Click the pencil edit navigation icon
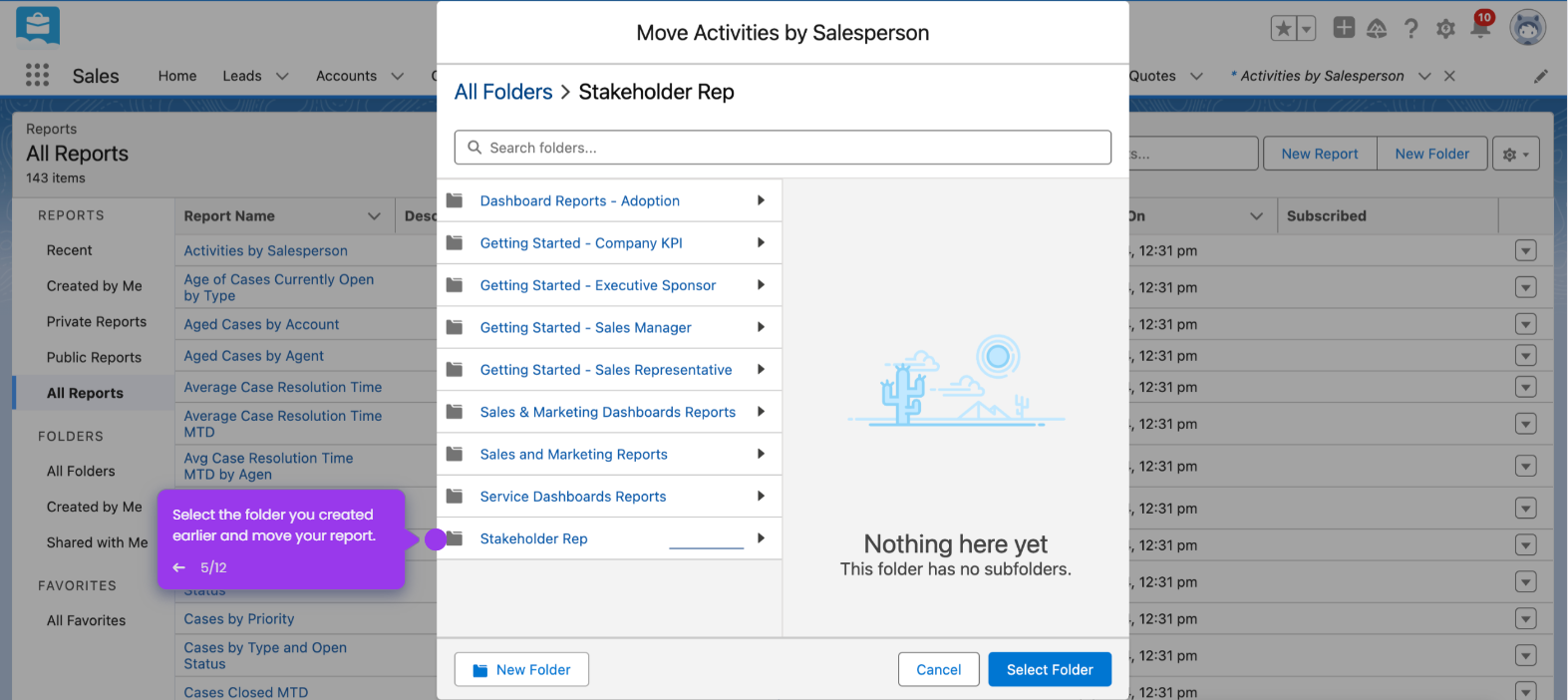 (1541, 76)
